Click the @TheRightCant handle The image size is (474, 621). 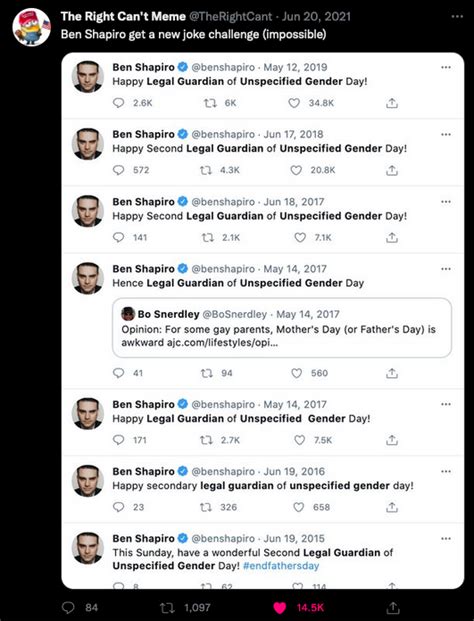(230, 17)
